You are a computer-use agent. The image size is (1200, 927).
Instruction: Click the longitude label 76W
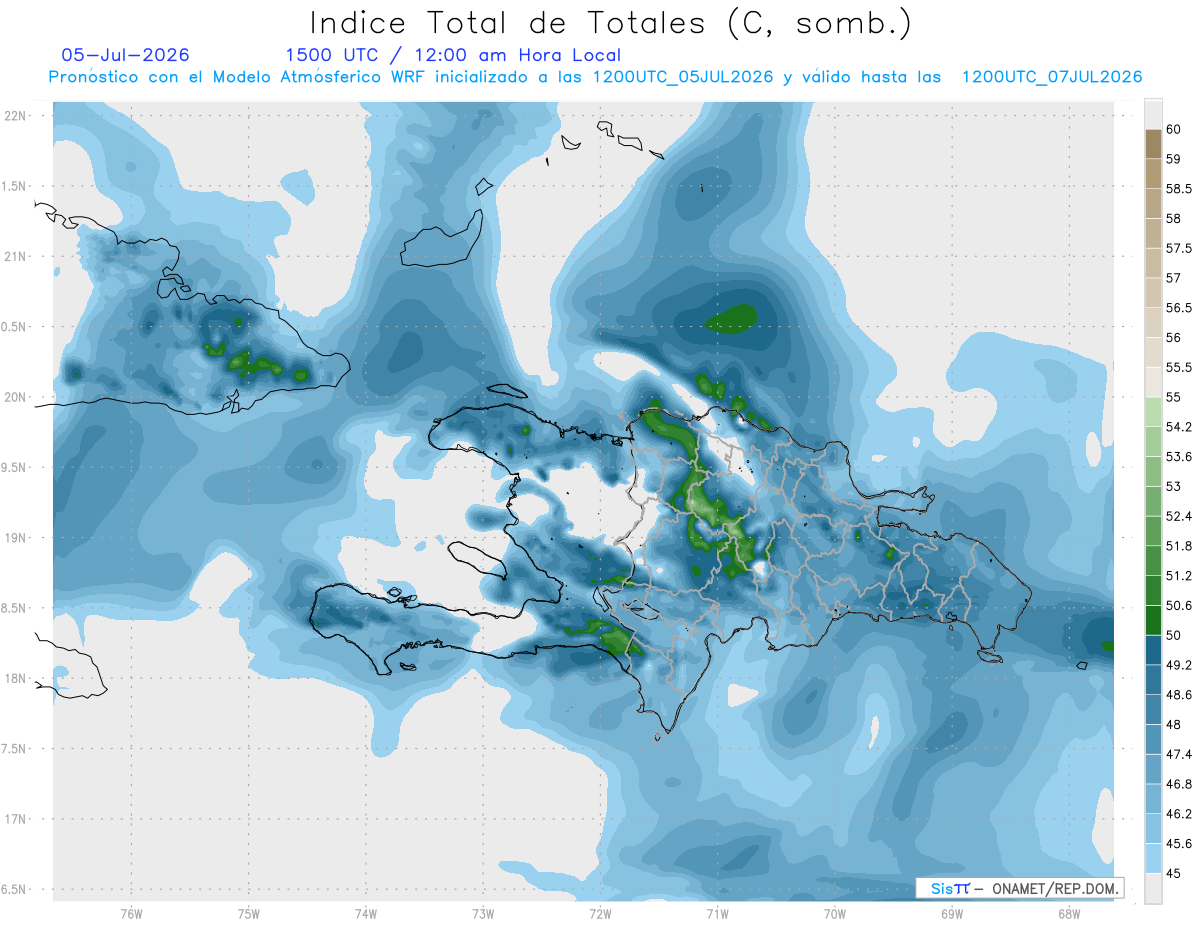point(131,914)
